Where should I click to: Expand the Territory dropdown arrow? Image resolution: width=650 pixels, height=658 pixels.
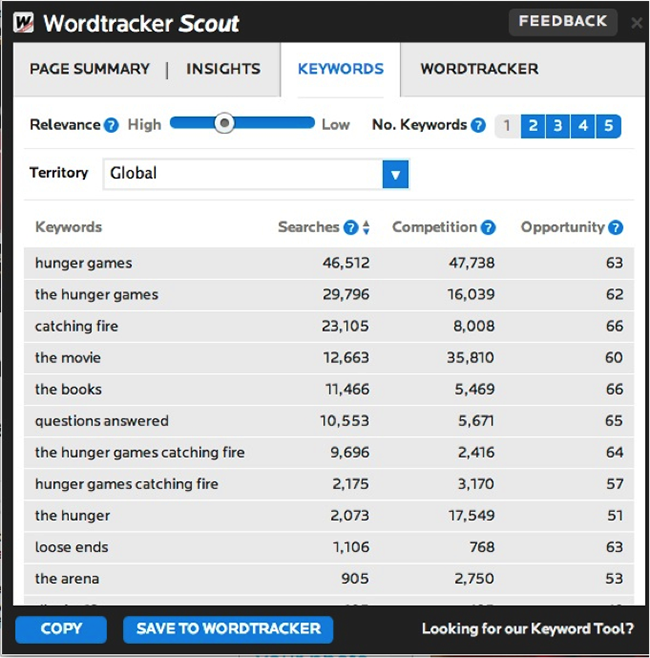pos(395,174)
